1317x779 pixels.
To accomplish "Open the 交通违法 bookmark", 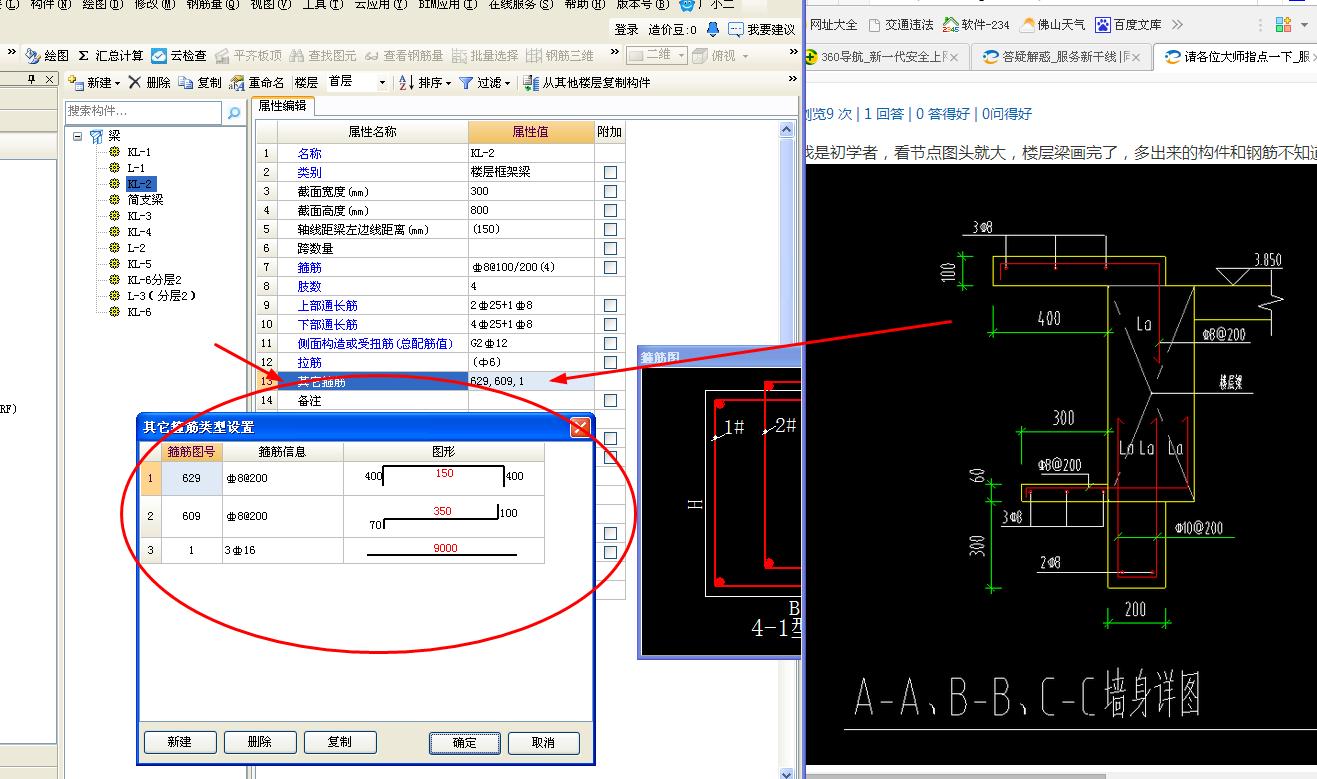I will click(x=901, y=24).
